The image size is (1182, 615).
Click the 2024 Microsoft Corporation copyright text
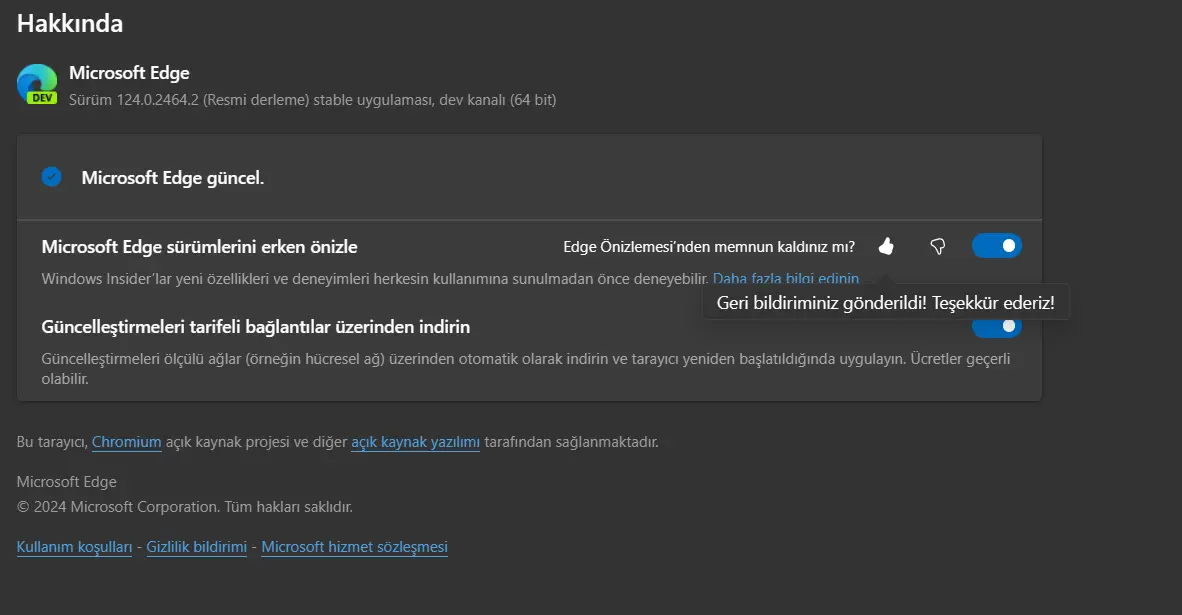coord(185,507)
